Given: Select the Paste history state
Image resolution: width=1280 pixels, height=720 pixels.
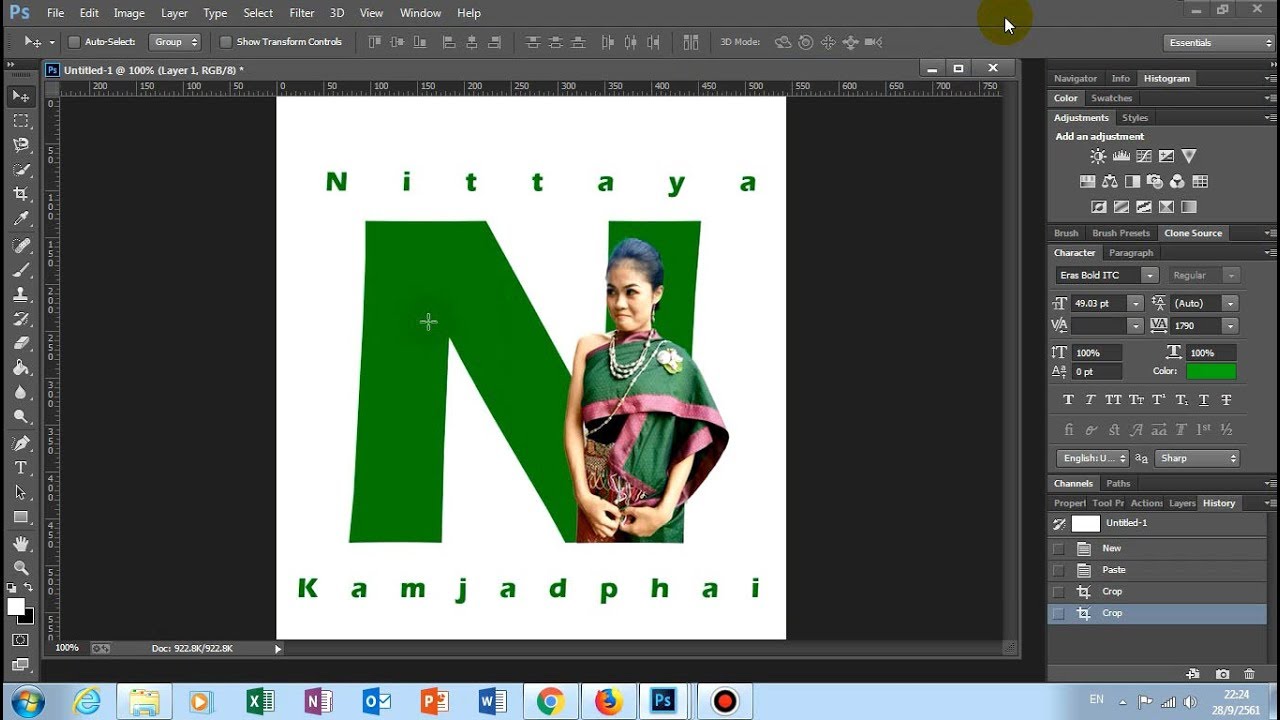Looking at the screenshot, I should click(x=1157, y=570).
